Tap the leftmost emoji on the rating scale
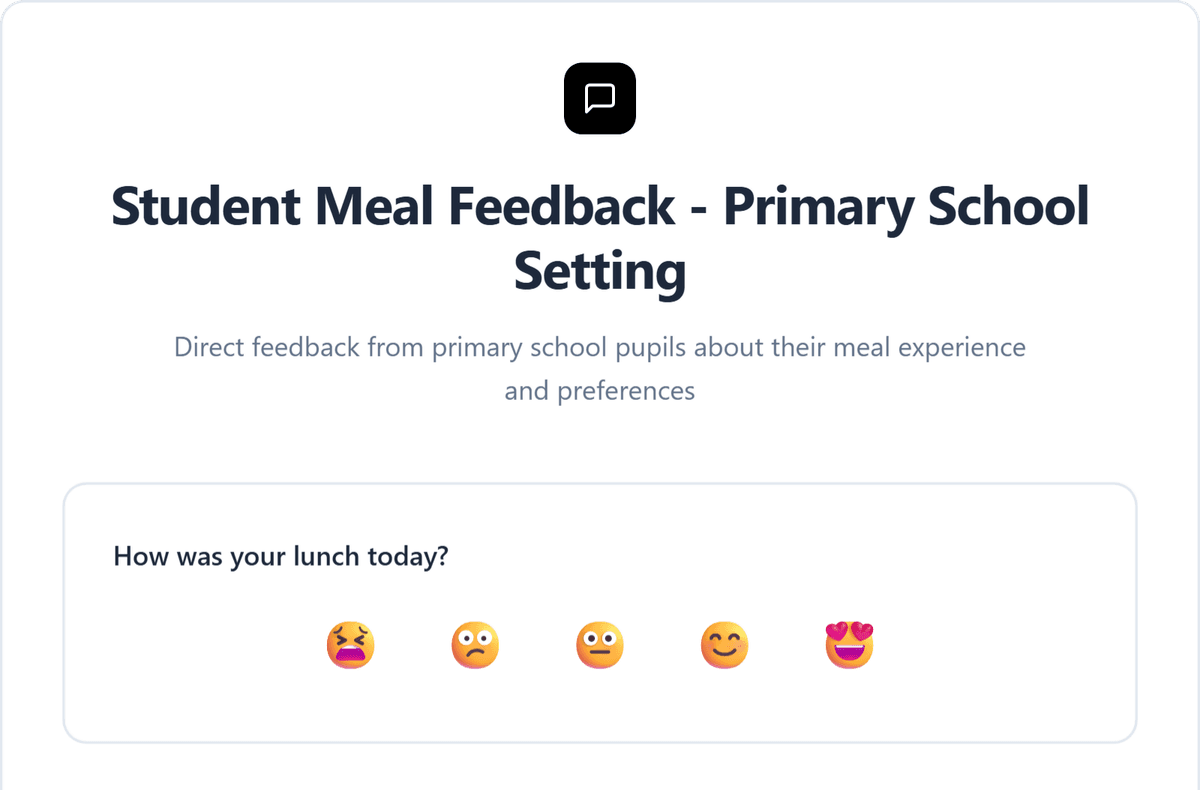 click(350, 645)
